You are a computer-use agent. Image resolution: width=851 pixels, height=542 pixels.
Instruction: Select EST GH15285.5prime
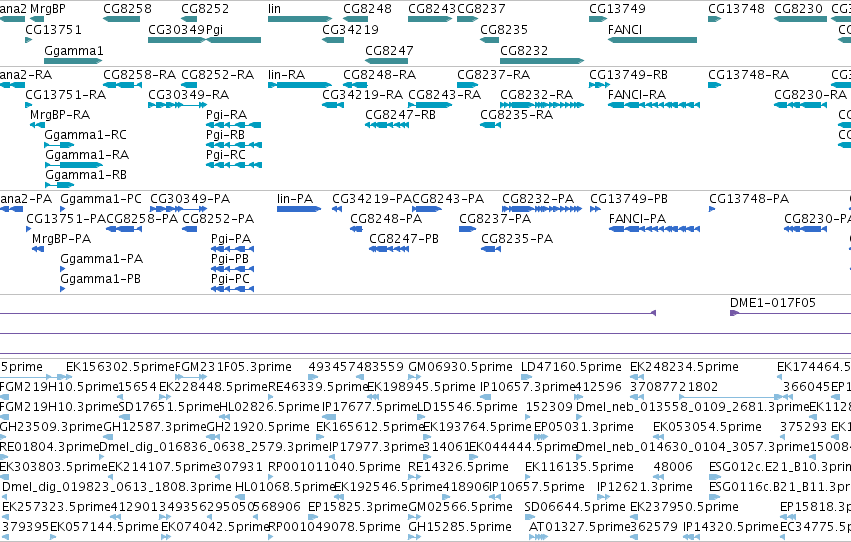pyautogui.click(x=460, y=528)
